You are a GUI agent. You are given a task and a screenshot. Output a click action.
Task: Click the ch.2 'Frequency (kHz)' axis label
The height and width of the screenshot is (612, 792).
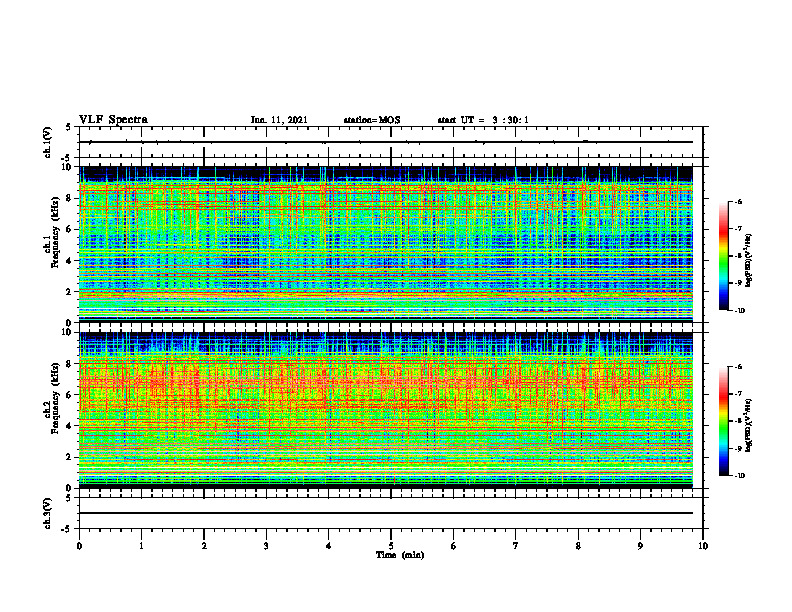pos(55,399)
